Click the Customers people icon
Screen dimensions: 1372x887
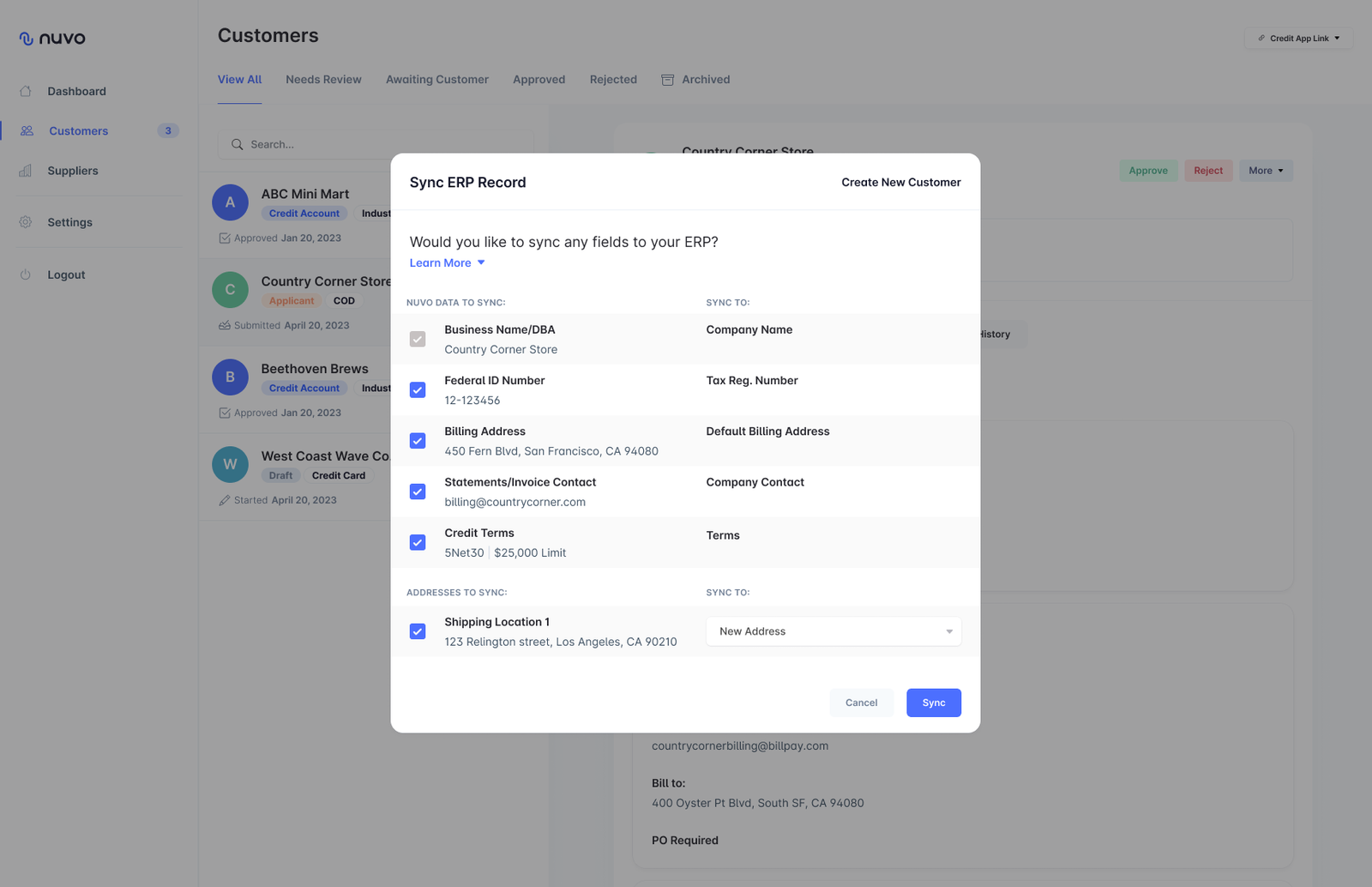coord(27,130)
